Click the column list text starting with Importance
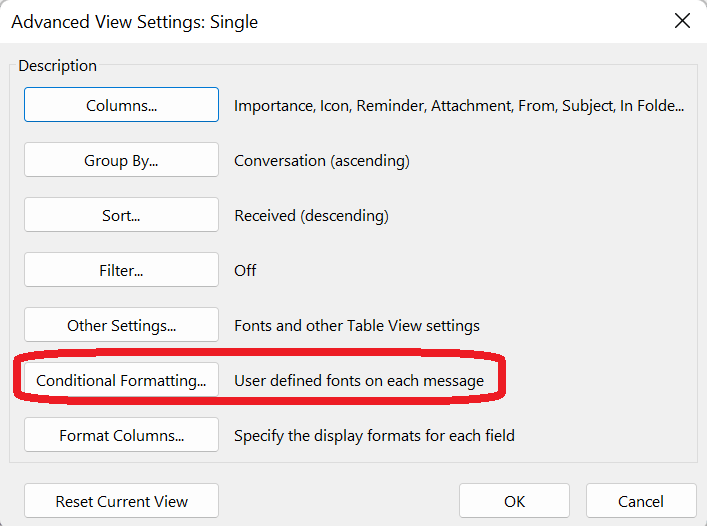The width and height of the screenshot is (707, 526). [458, 105]
